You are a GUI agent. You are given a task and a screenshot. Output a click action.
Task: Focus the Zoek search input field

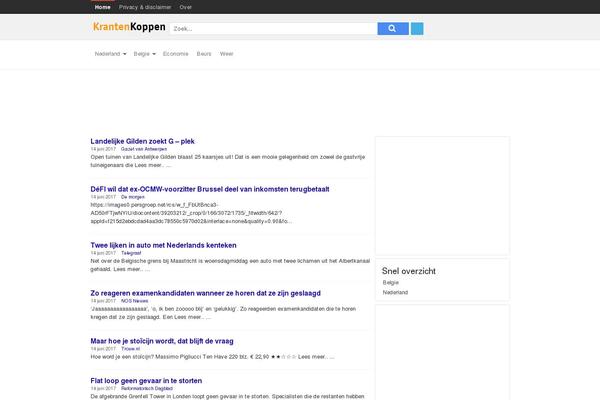(x=274, y=29)
